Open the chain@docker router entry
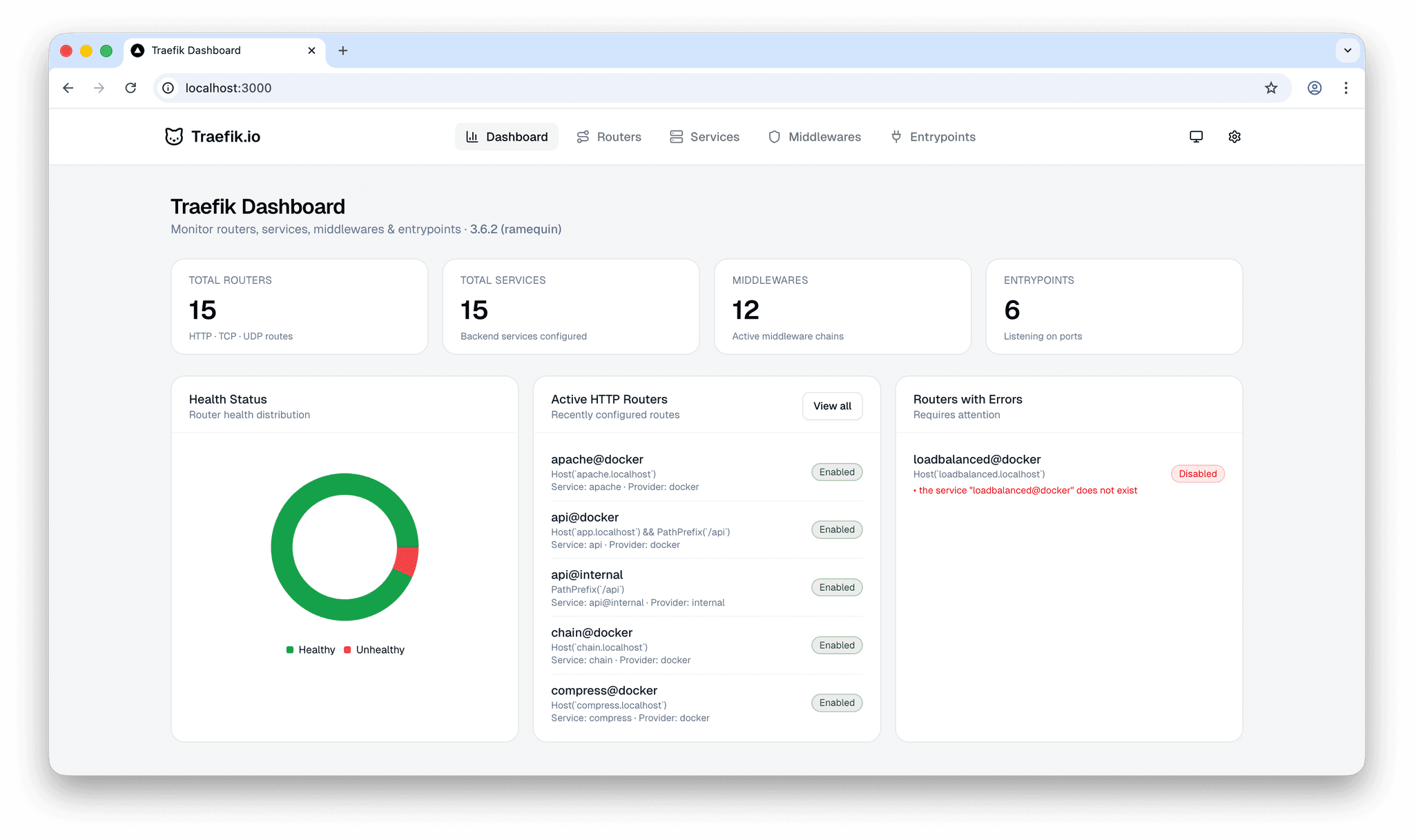Image resolution: width=1414 pixels, height=840 pixels. 592,632
